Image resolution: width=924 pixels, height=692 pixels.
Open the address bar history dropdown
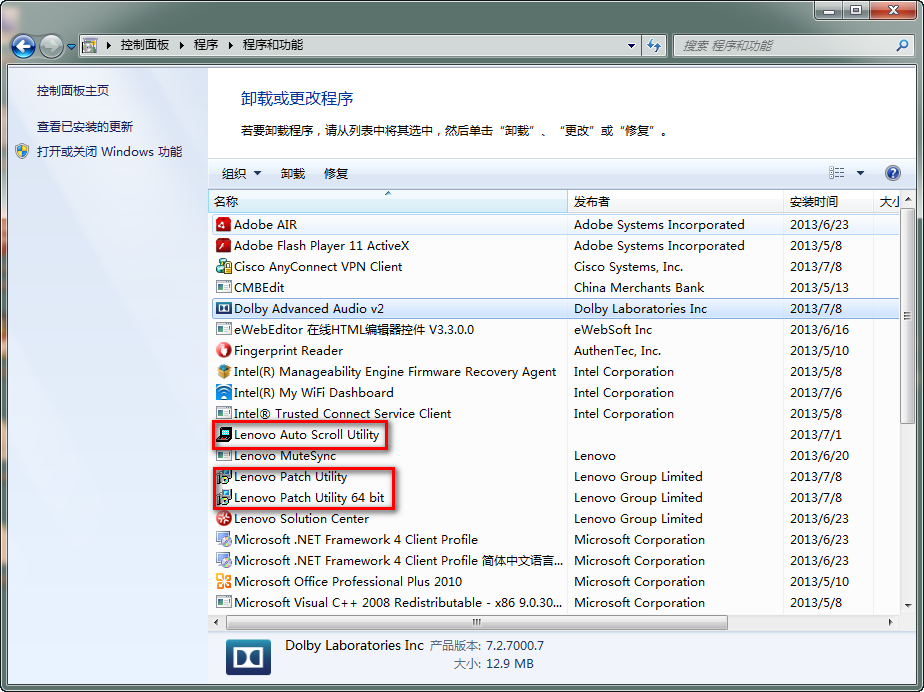coord(631,45)
